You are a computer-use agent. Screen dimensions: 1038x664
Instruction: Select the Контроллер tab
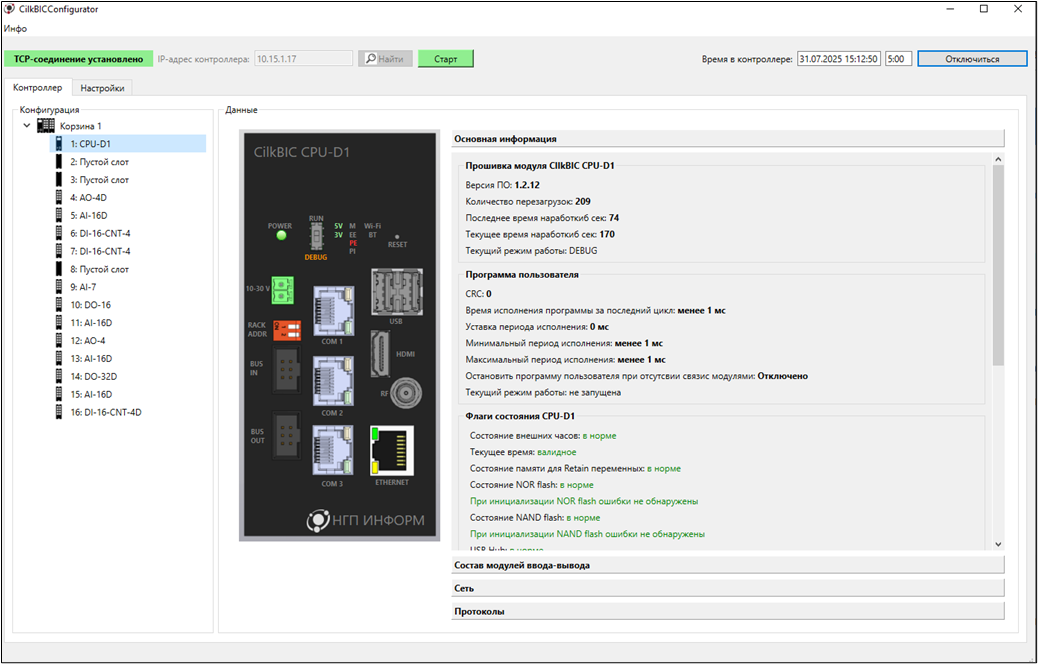(x=38, y=87)
